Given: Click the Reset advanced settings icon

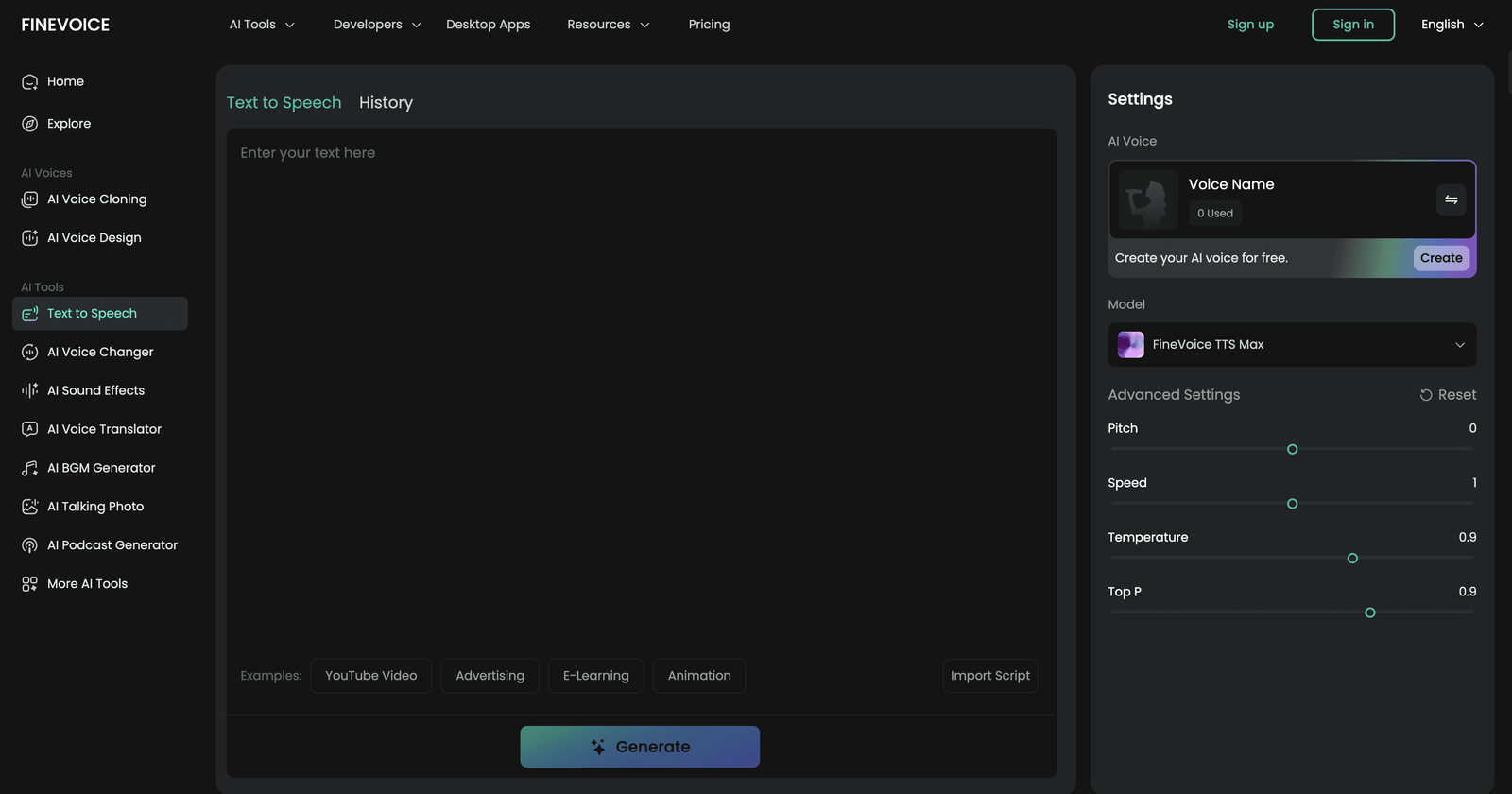Looking at the screenshot, I should coord(1426,395).
